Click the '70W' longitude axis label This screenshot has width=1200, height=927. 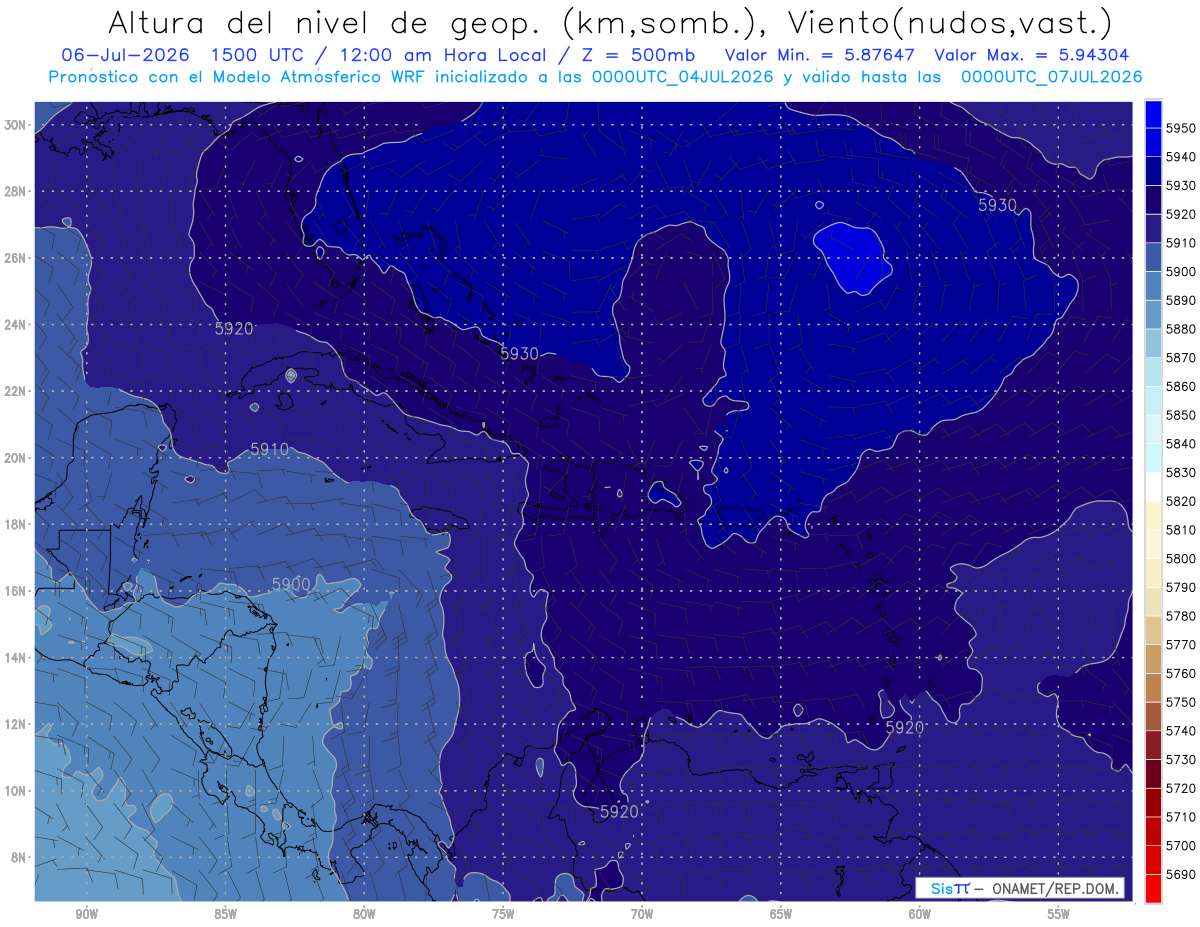coord(642,914)
